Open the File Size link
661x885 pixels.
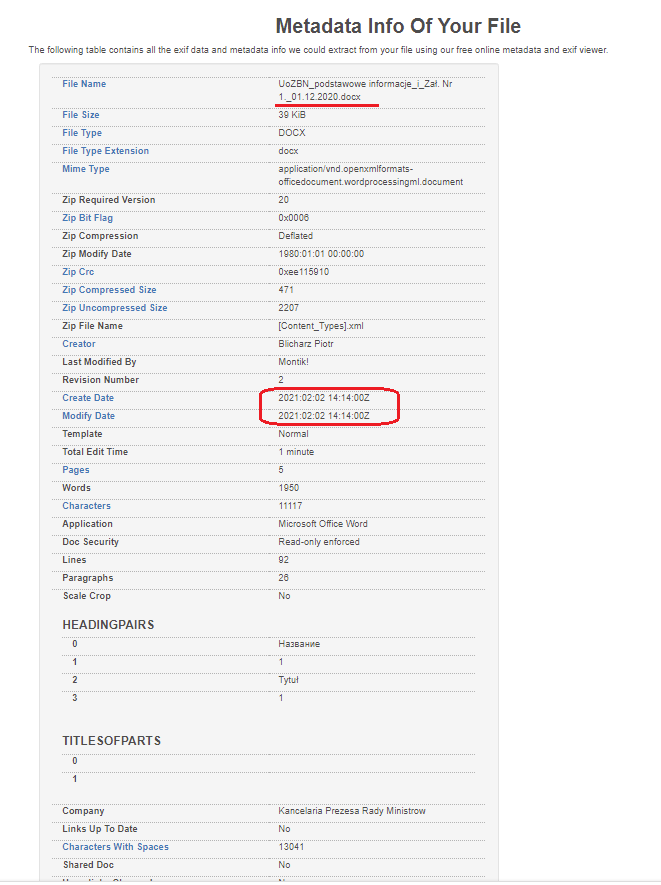83,116
